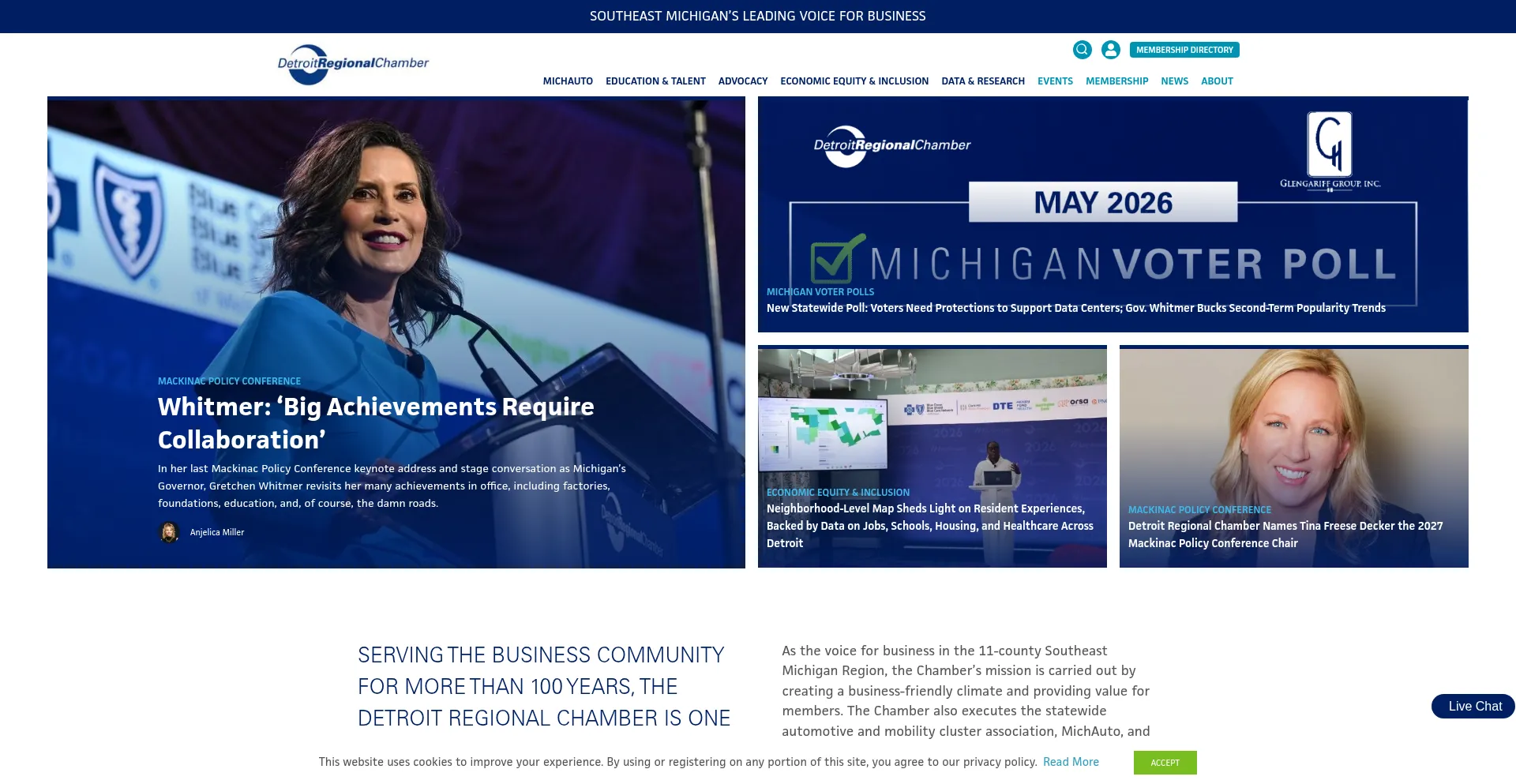The width and height of the screenshot is (1516, 784).
Task: Click the Economic Equity & Inclusion tag on map story
Action: (x=838, y=493)
